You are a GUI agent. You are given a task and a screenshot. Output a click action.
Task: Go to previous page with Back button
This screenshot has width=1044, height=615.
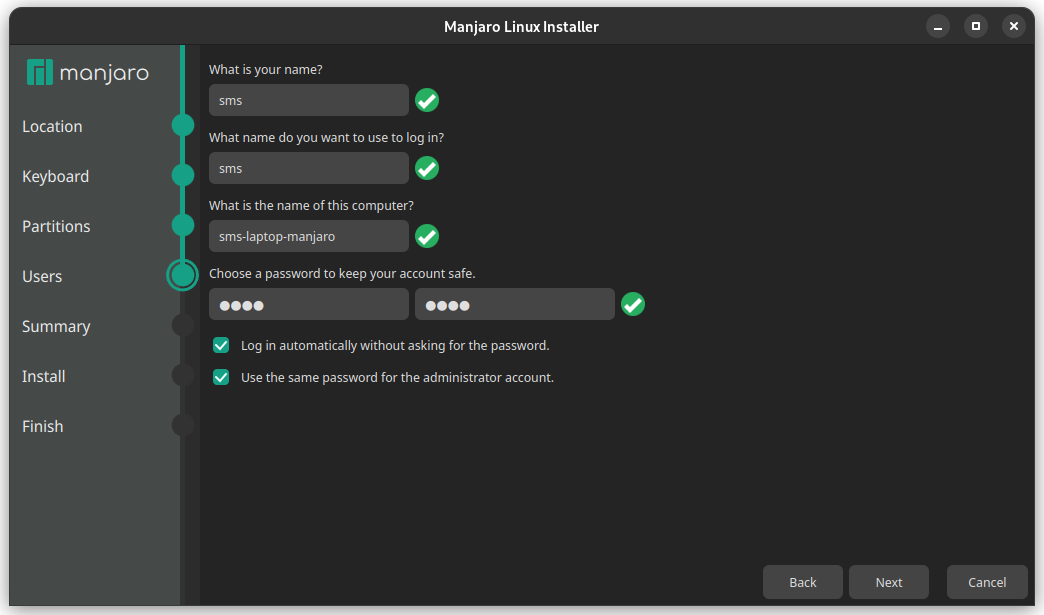coord(802,582)
